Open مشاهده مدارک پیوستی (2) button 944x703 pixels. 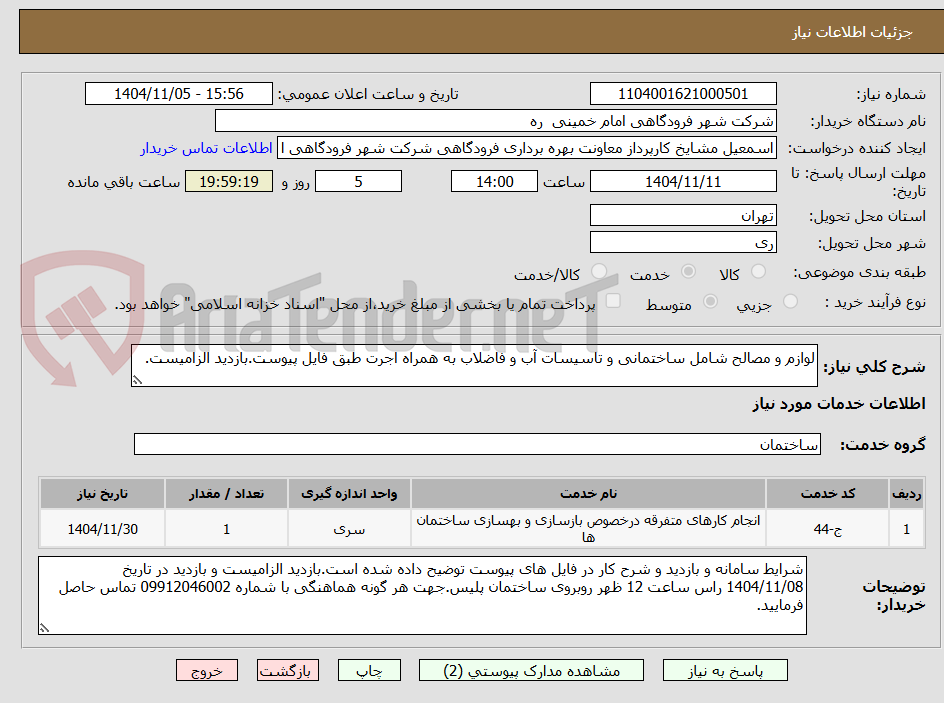[531, 670]
